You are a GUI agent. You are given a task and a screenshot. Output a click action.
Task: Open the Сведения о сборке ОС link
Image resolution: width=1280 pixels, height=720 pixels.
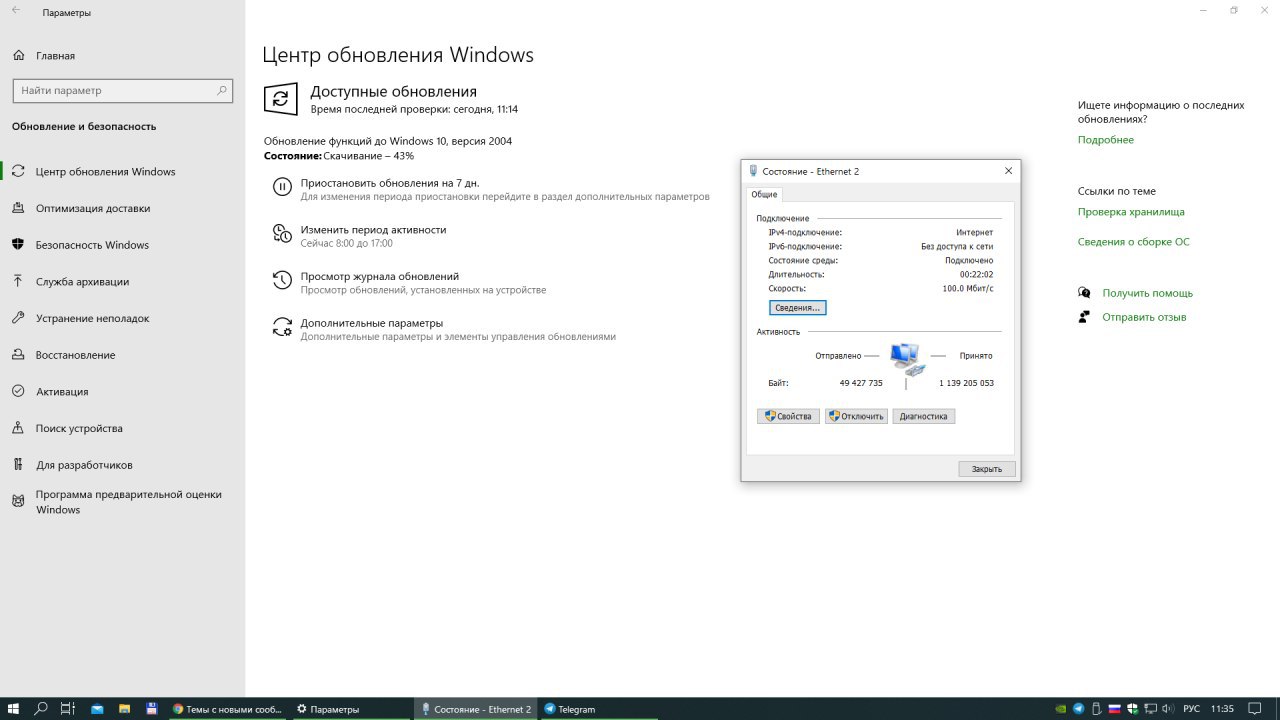coord(1134,242)
